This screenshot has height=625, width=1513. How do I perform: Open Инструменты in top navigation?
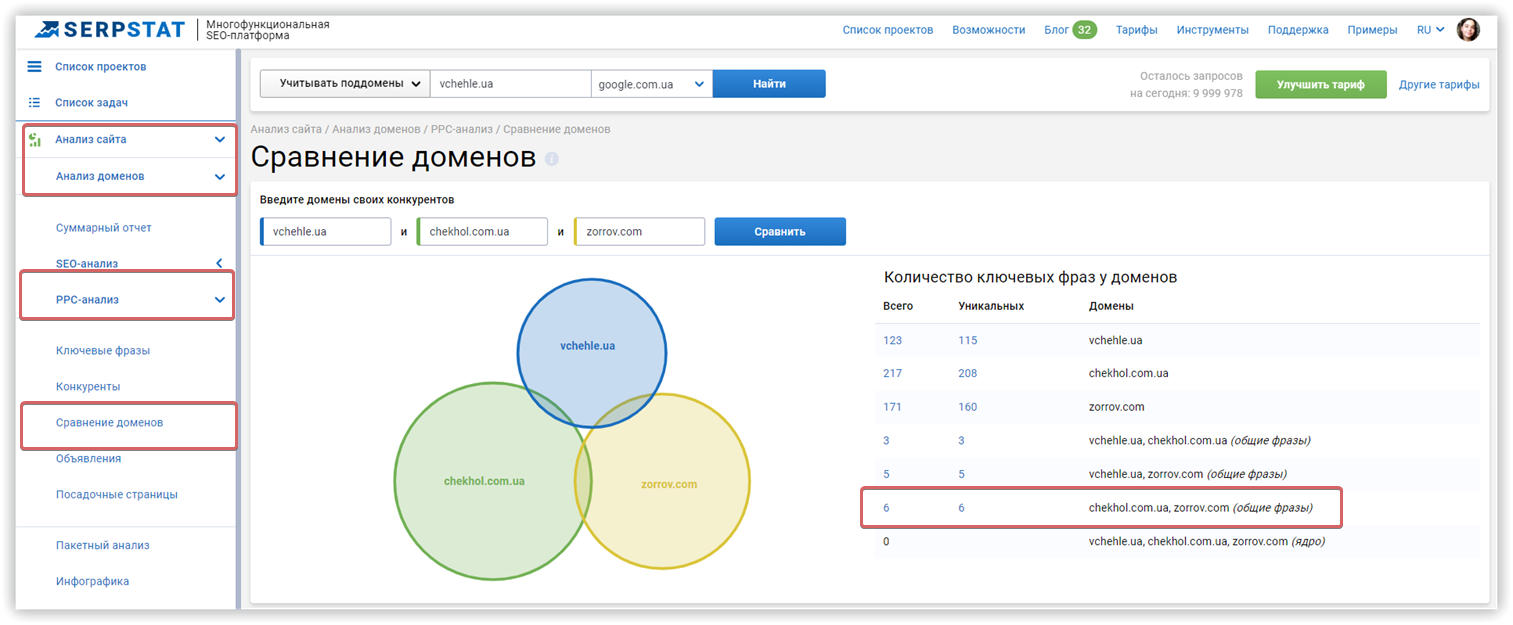pos(1213,30)
